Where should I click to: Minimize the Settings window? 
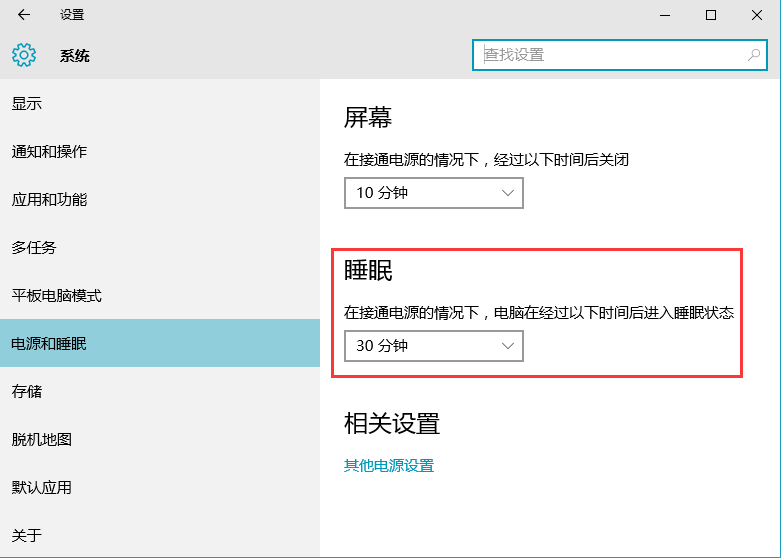tap(664, 15)
